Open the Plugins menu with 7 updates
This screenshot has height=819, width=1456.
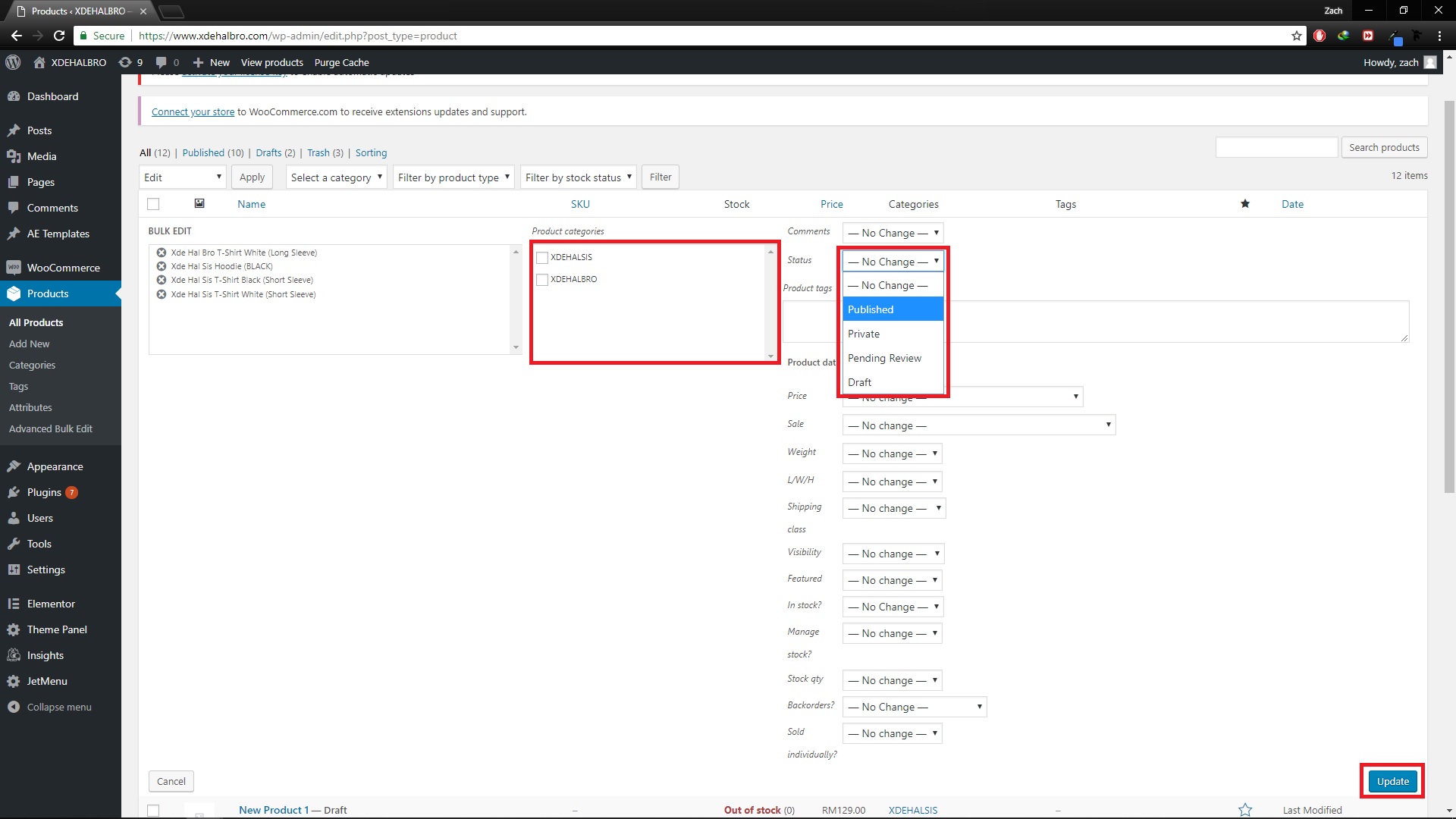point(61,492)
